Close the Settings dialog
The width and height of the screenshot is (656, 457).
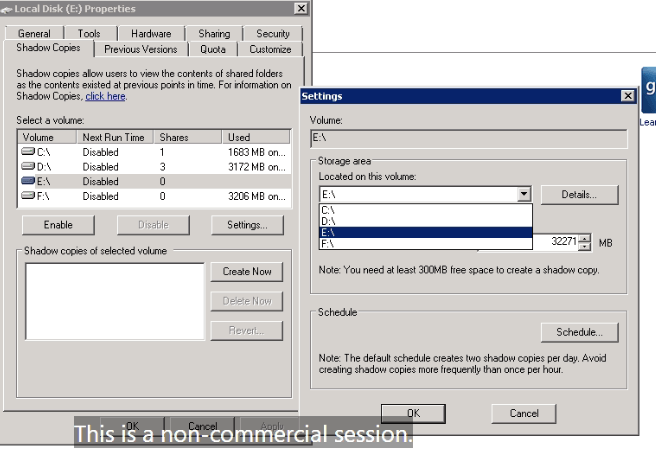[x=628, y=96]
